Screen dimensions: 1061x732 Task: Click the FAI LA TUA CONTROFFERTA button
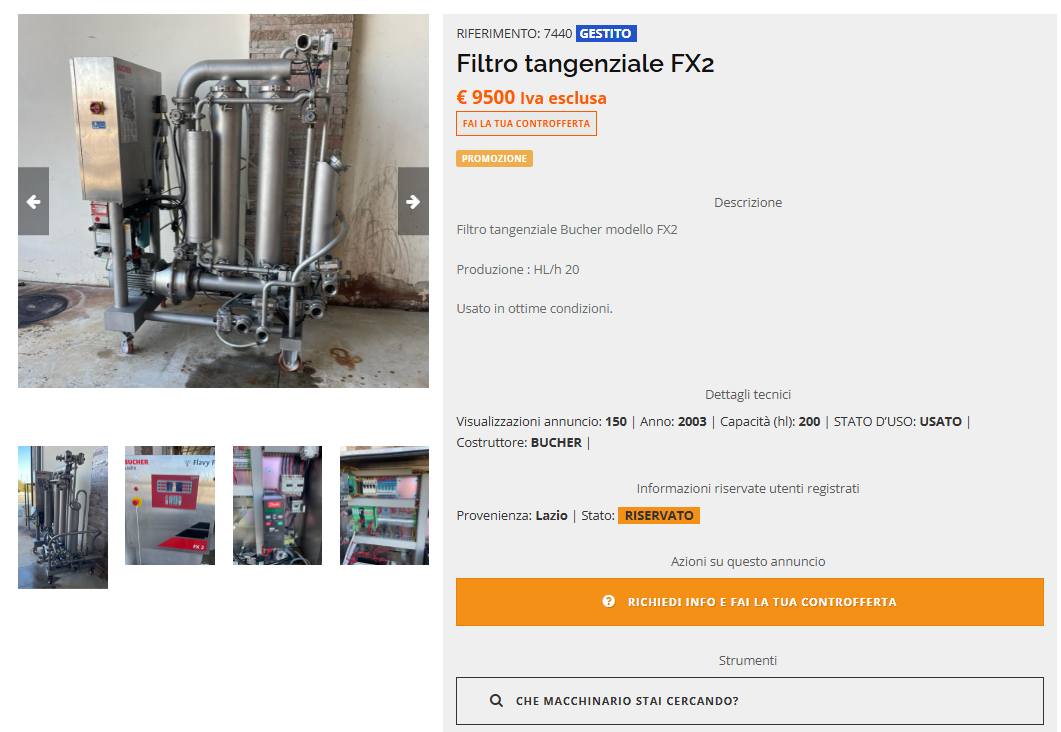pyautogui.click(x=526, y=124)
